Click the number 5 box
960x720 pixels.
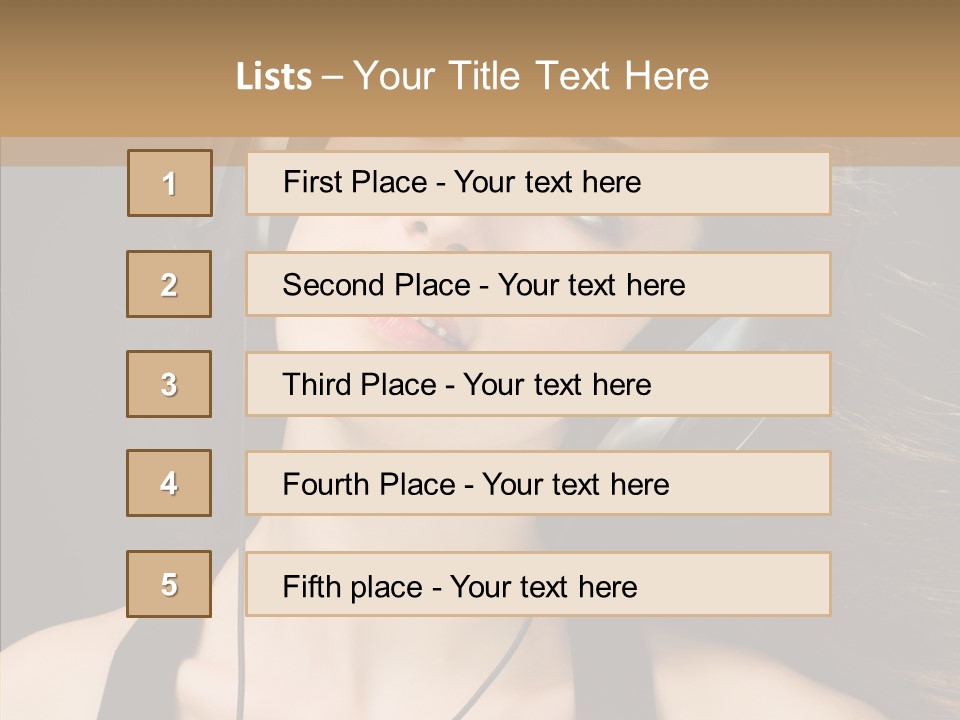tap(169, 584)
